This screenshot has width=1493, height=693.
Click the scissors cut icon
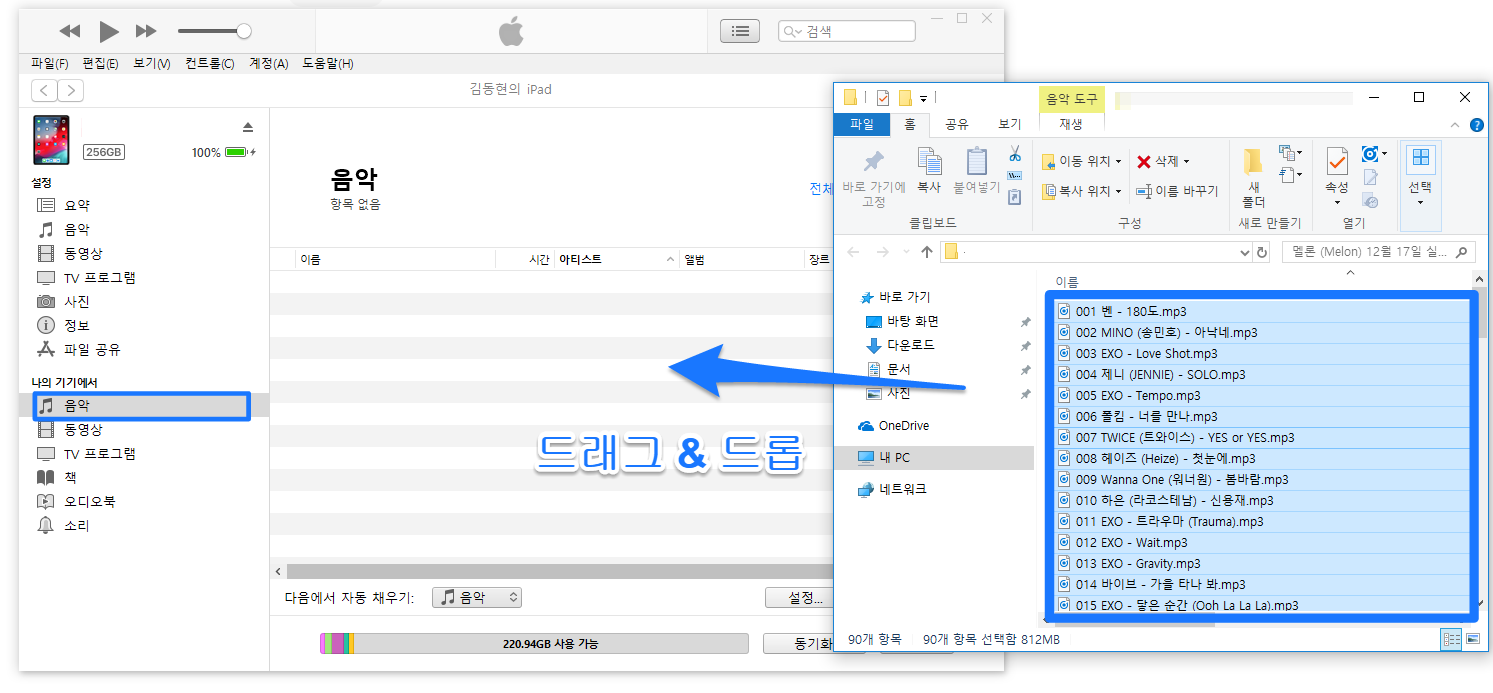pyautogui.click(x=1014, y=154)
